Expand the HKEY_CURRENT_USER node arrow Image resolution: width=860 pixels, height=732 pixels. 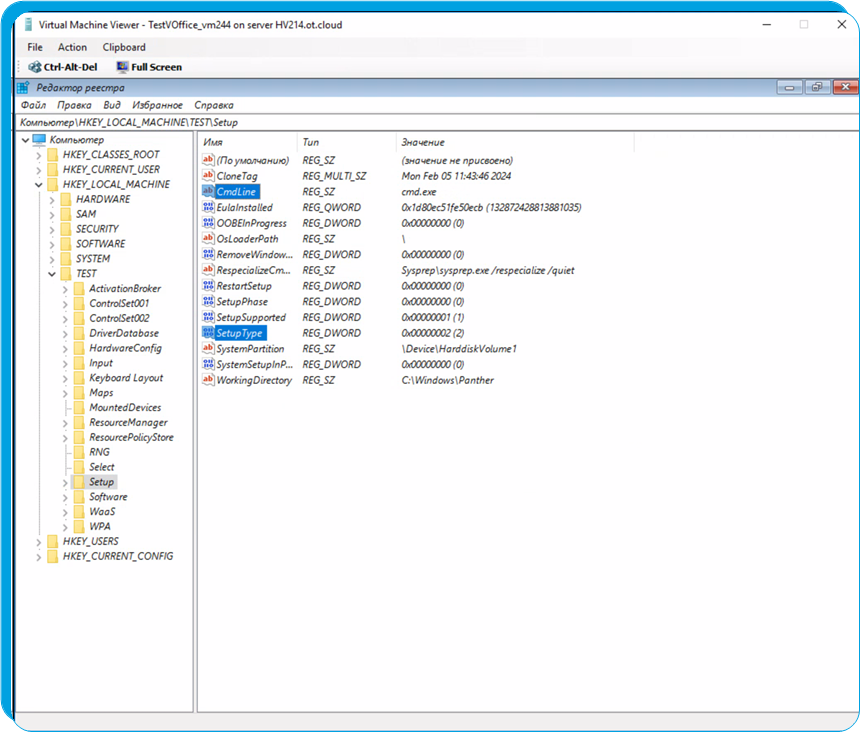coord(38,170)
